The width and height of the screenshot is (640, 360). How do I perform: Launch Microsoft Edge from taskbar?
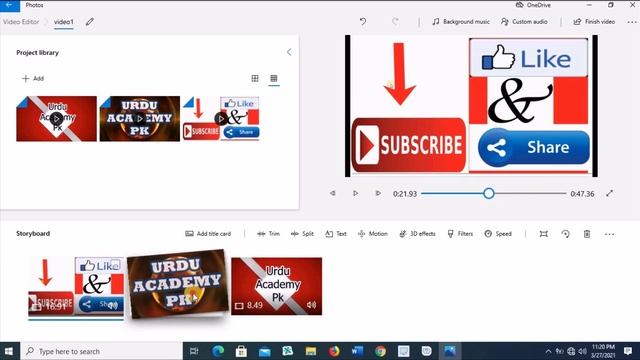[x=218, y=351]
